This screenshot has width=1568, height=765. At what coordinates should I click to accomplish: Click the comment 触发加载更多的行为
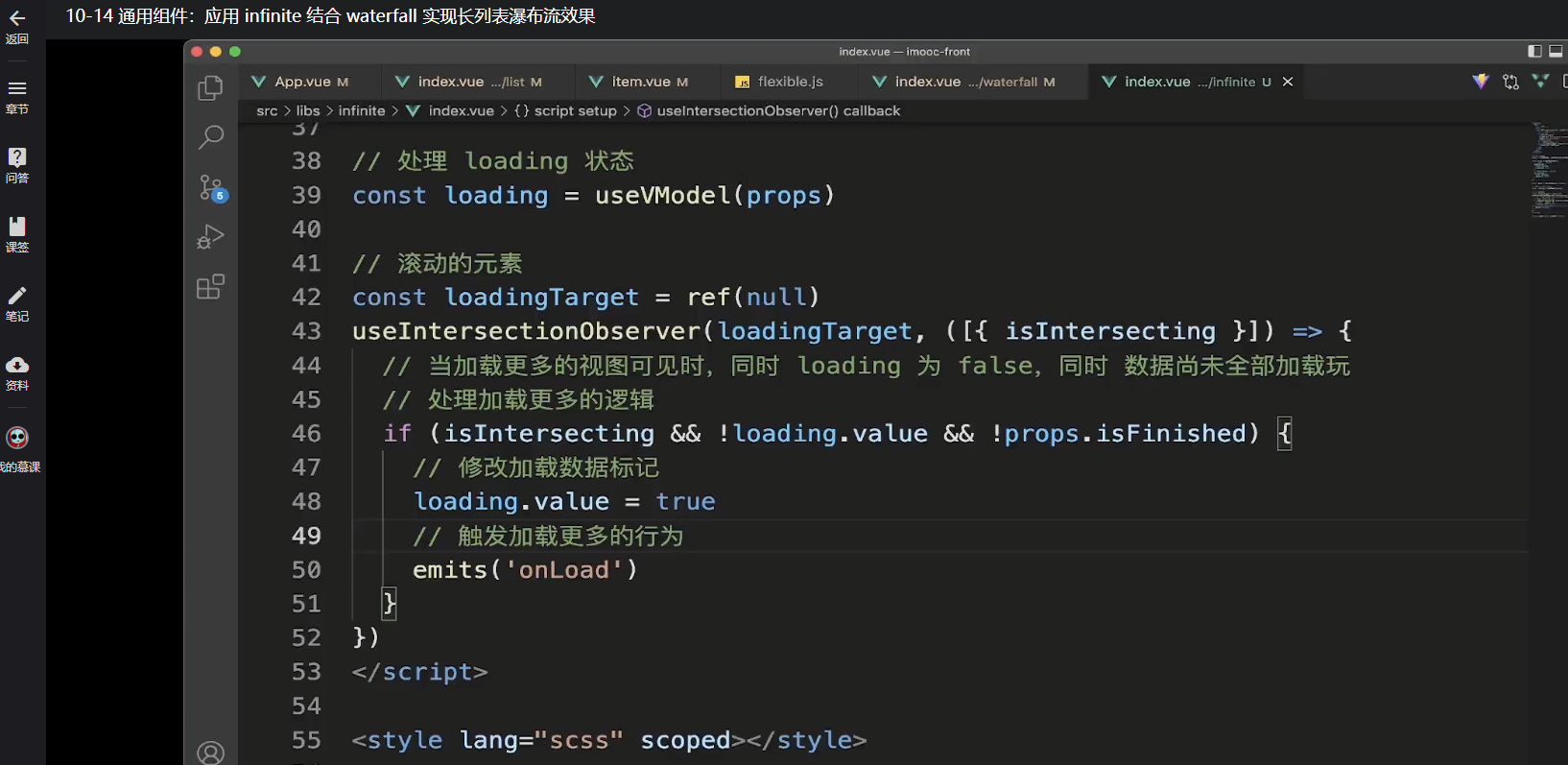pyautogui.click(x=548, y=536)
